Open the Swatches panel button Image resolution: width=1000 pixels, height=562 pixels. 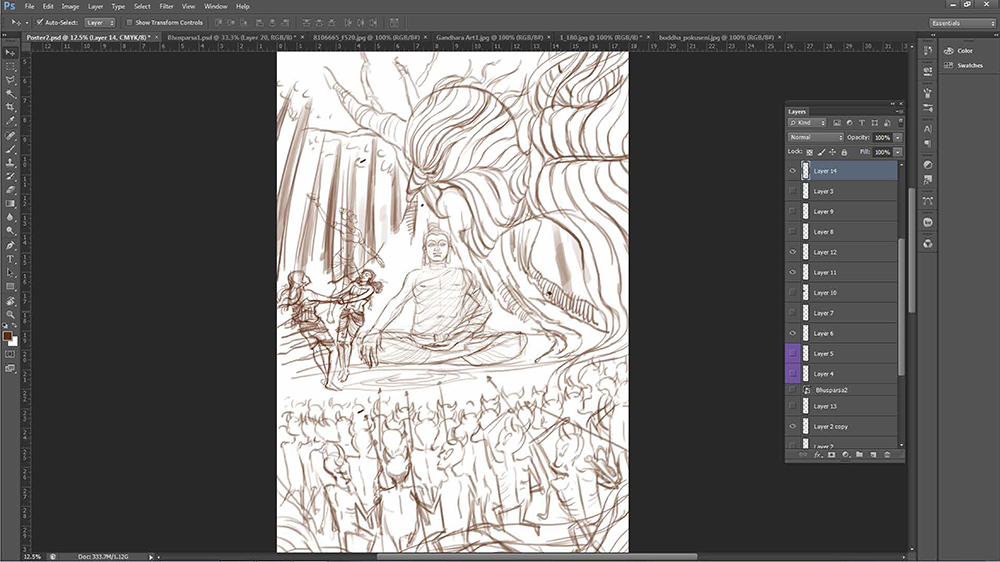pos(964,66)
